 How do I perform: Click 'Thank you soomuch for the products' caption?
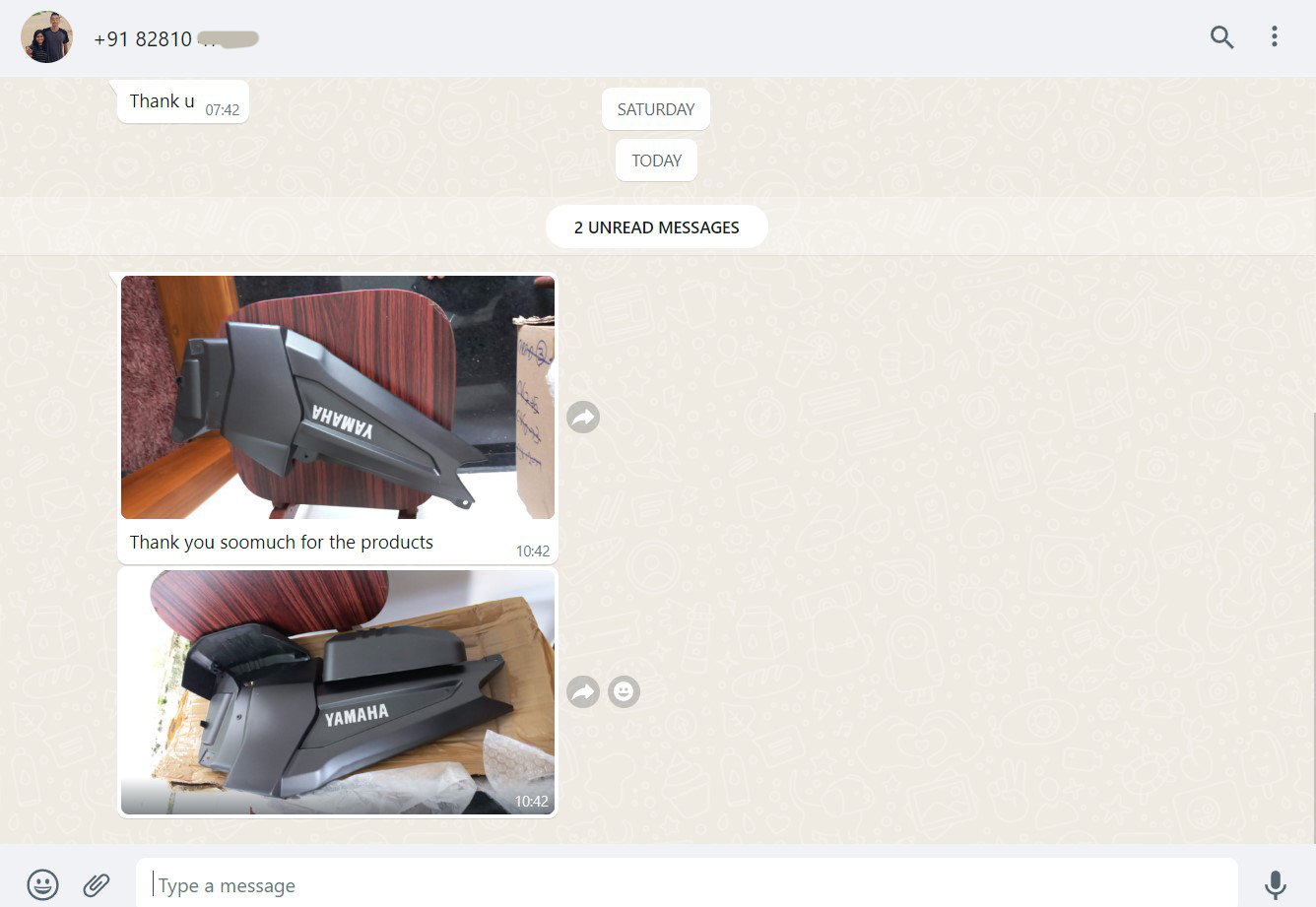click(x=282, y=542)
